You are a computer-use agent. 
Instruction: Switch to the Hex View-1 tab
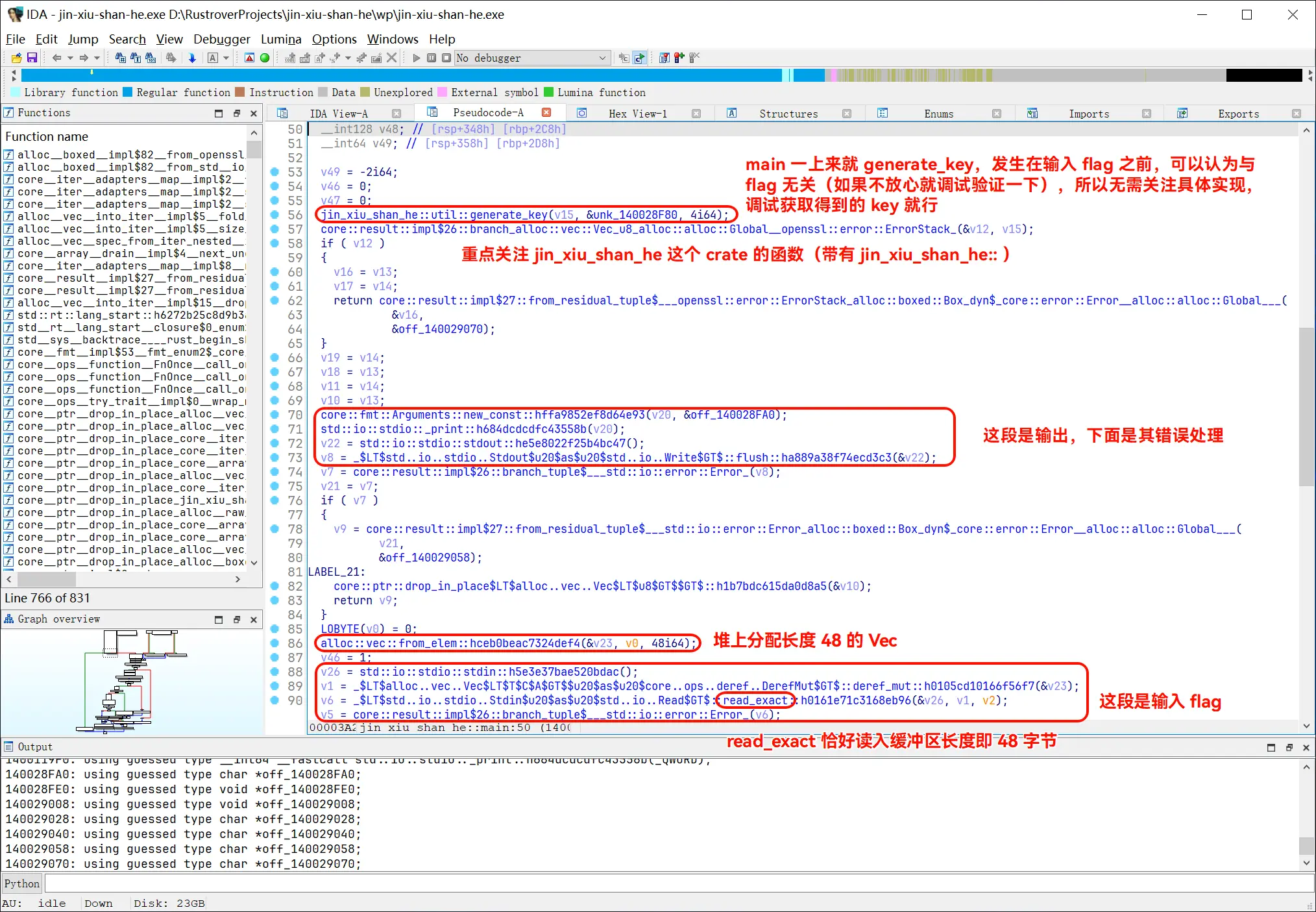[x=637, y=114]
